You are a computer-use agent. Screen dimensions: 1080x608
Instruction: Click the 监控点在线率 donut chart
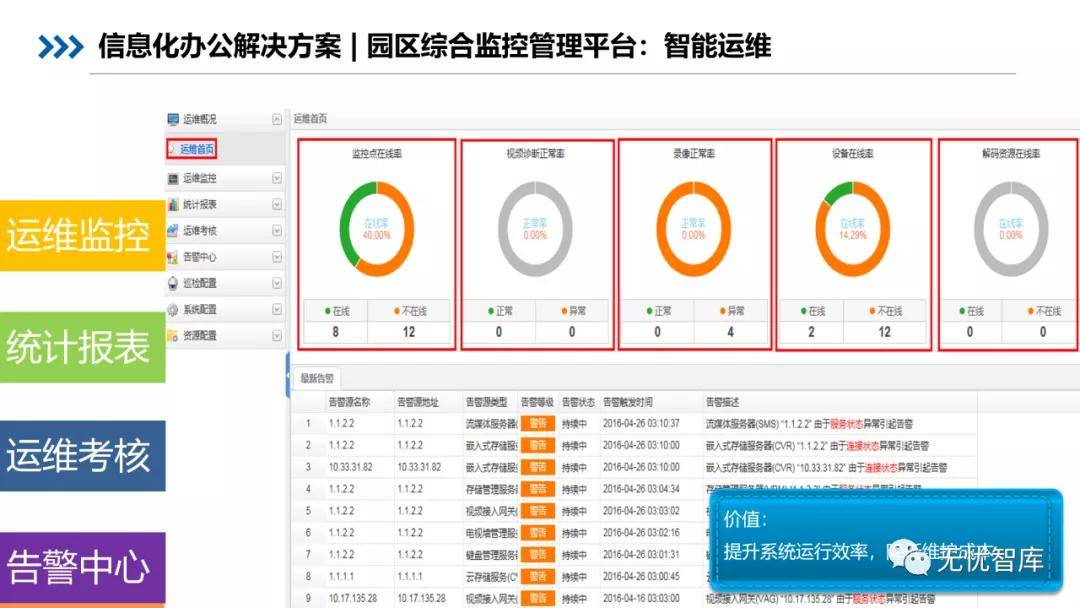[x=377, y=229]
